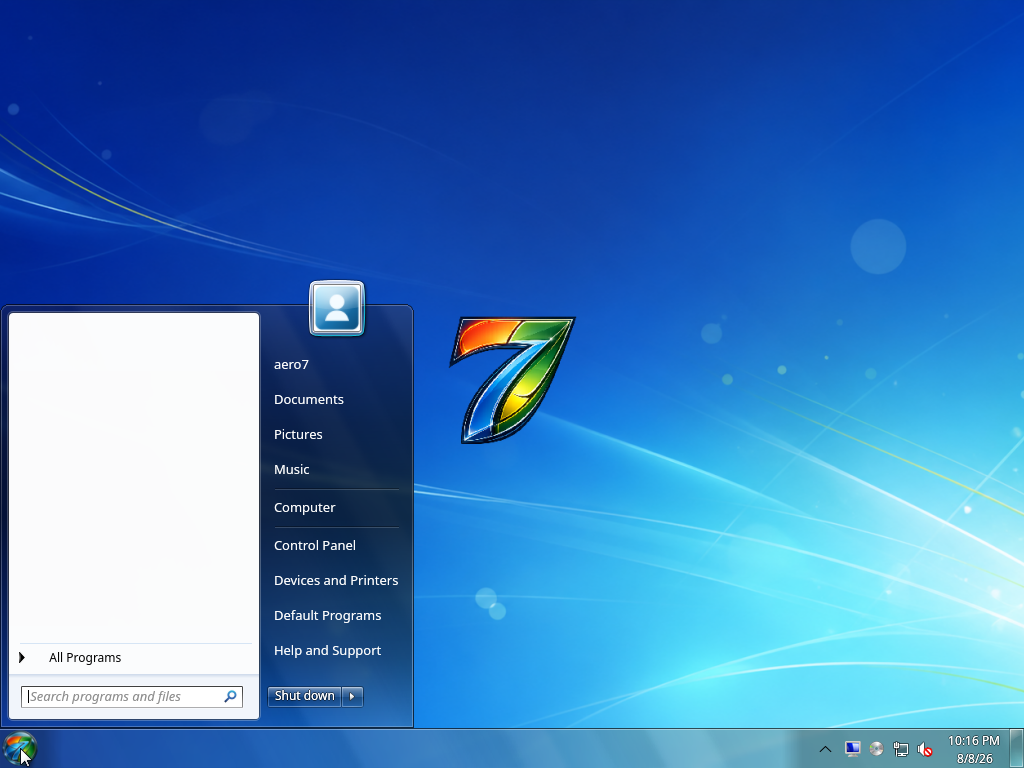Click the search magnifier icon
Viewport: 1024px width, 768px height.
tap(231, 697)
